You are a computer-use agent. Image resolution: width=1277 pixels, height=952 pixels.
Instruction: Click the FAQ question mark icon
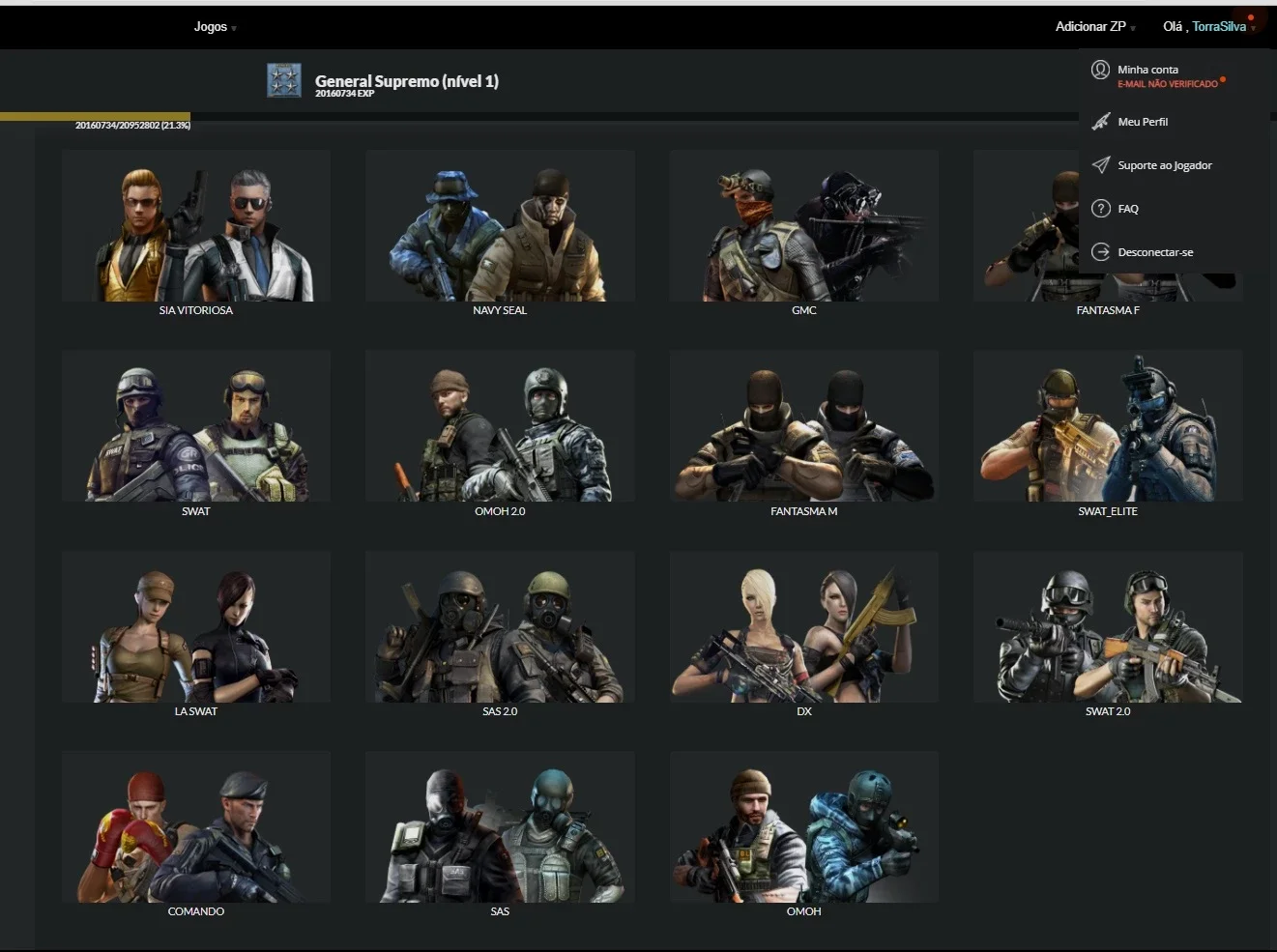pos(1100,209)
